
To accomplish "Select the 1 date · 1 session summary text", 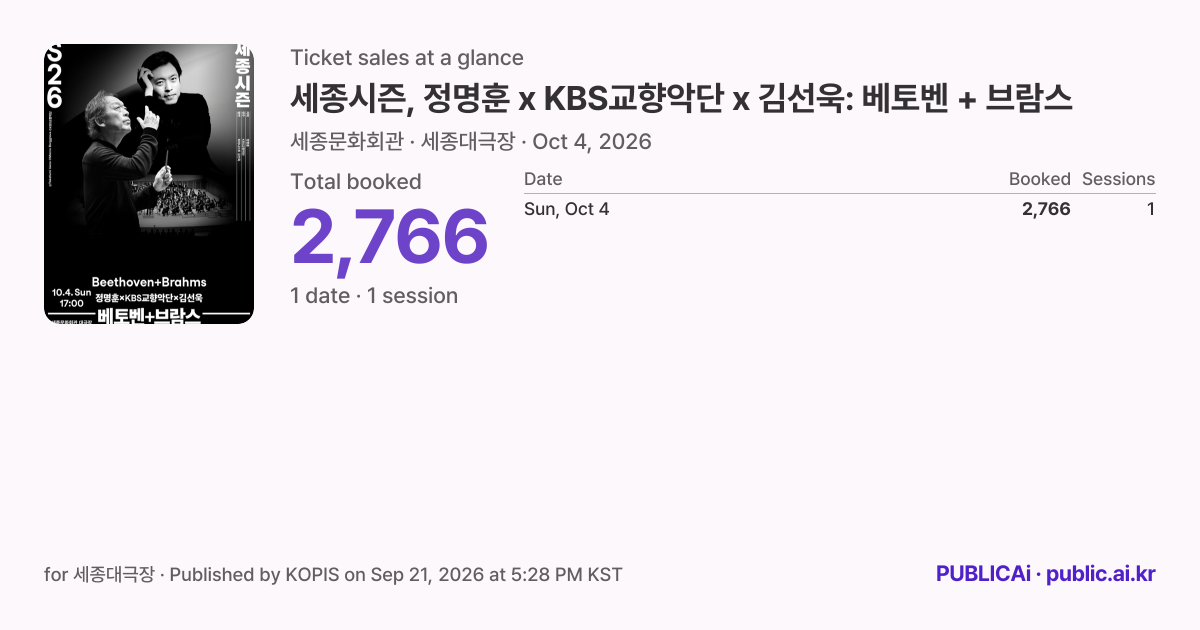I will [374, 296].
